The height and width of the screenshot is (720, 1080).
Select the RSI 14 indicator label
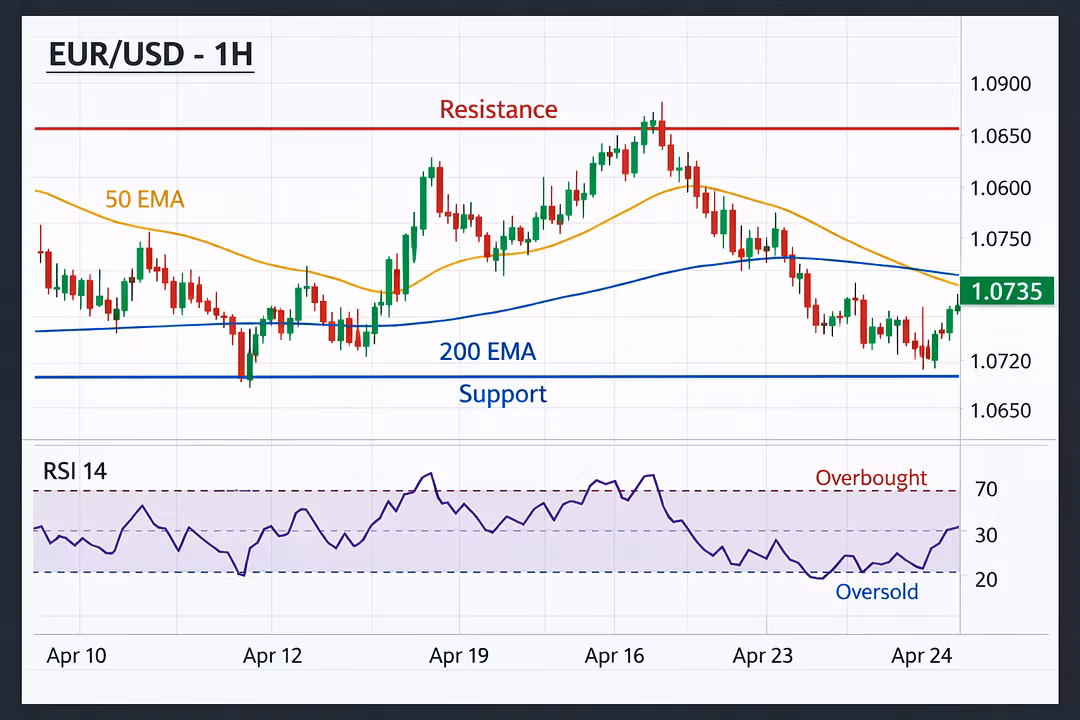click(x=75, y=471)
